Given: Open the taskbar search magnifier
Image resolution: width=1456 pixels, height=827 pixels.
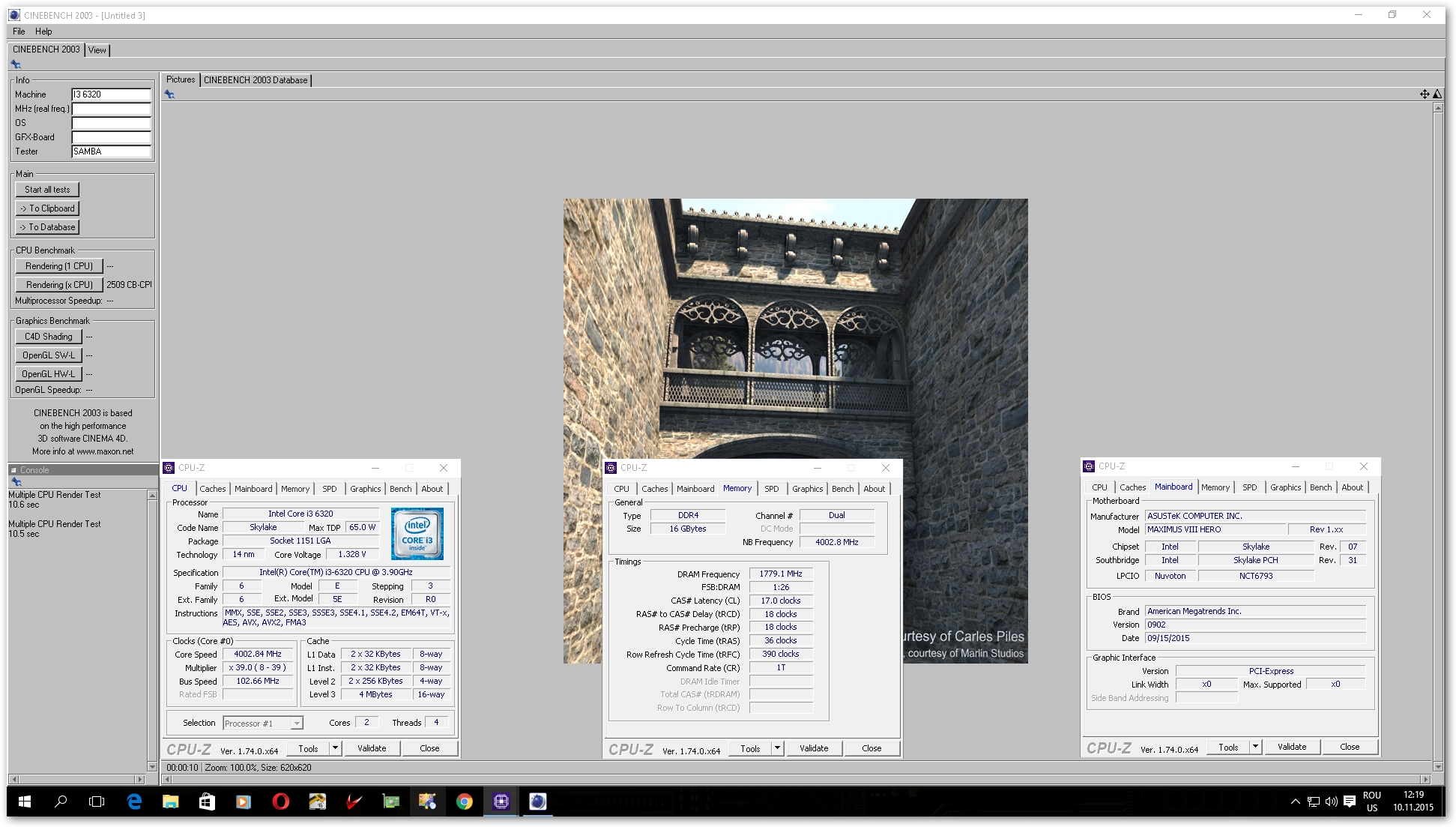Looking at the screenshot, I should pyautogui.click(x=61, y=802).
